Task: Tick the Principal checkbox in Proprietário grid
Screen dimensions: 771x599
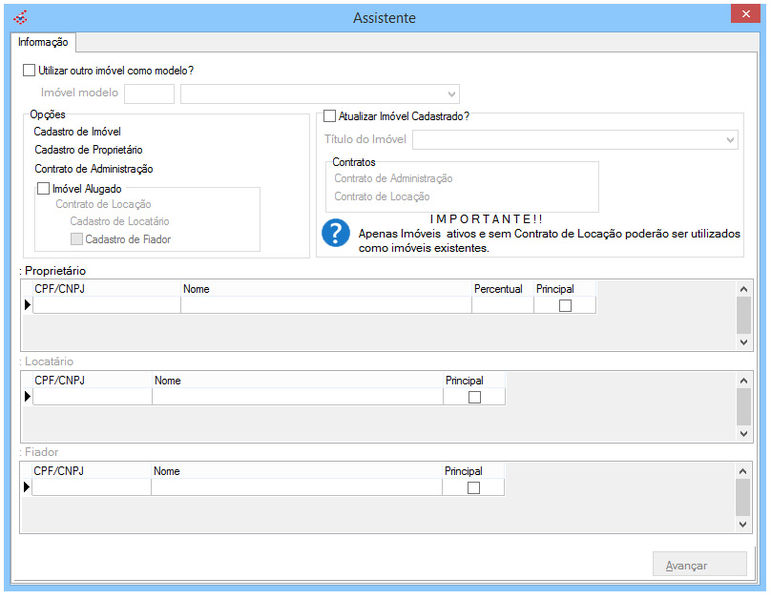Action: 565,306
